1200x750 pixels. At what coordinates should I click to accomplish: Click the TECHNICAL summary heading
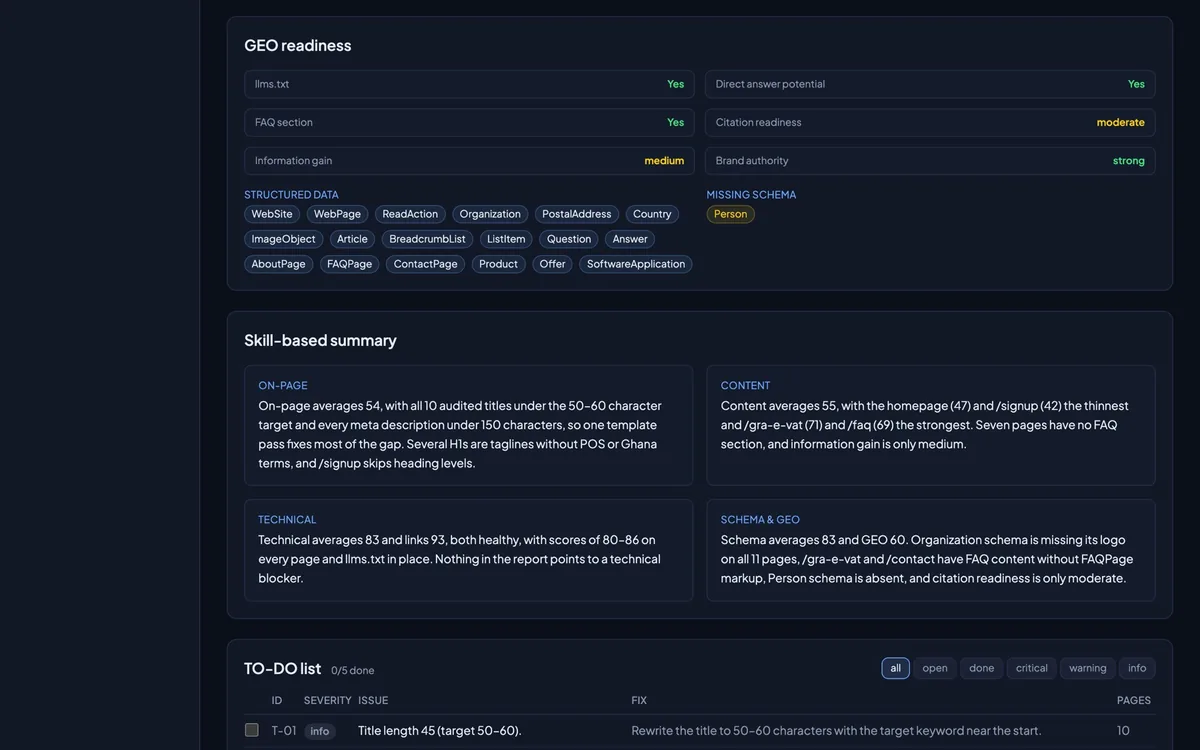click(287, 519)
